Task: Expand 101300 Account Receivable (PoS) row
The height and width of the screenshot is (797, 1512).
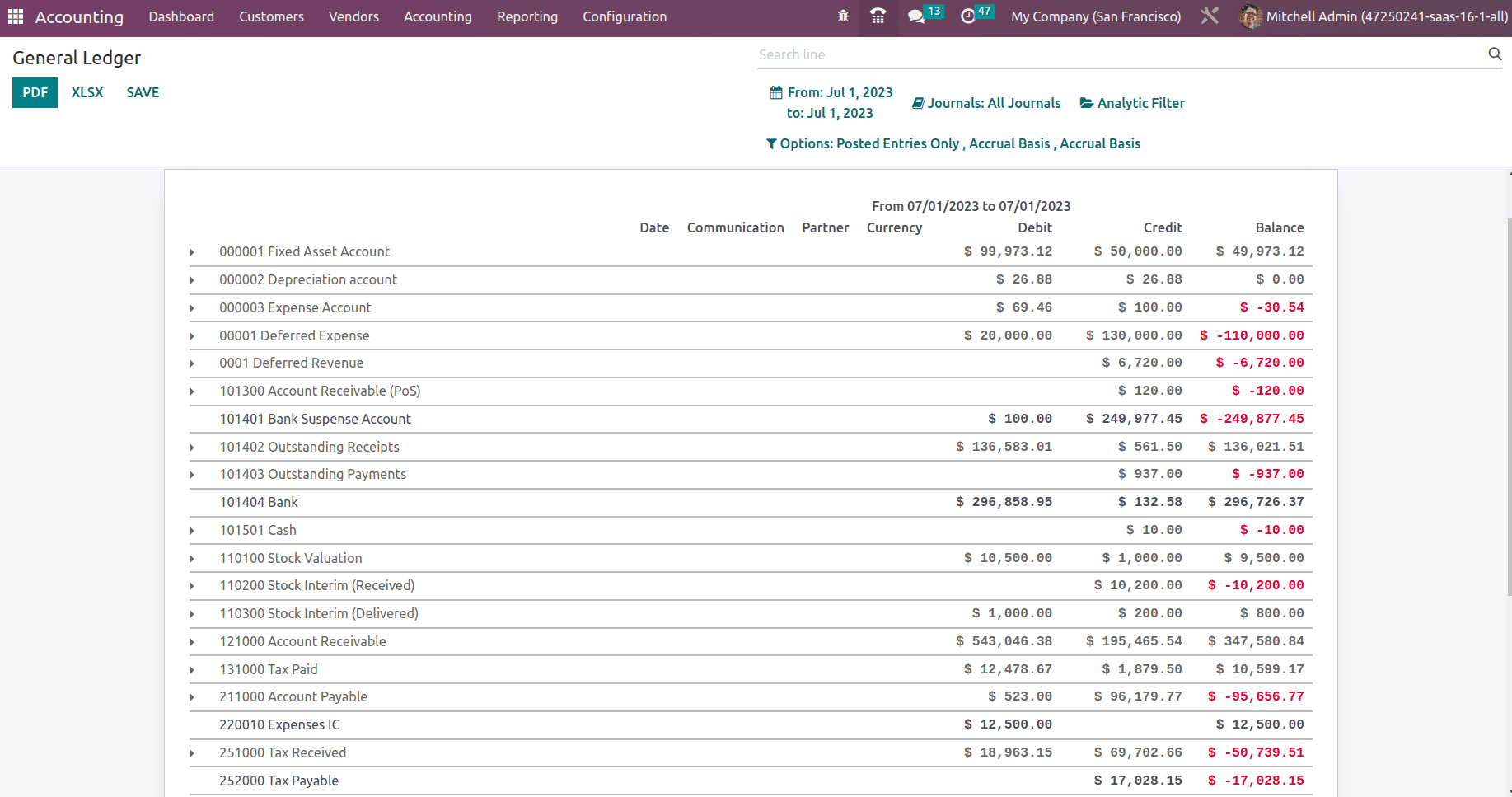Action: 192,391
